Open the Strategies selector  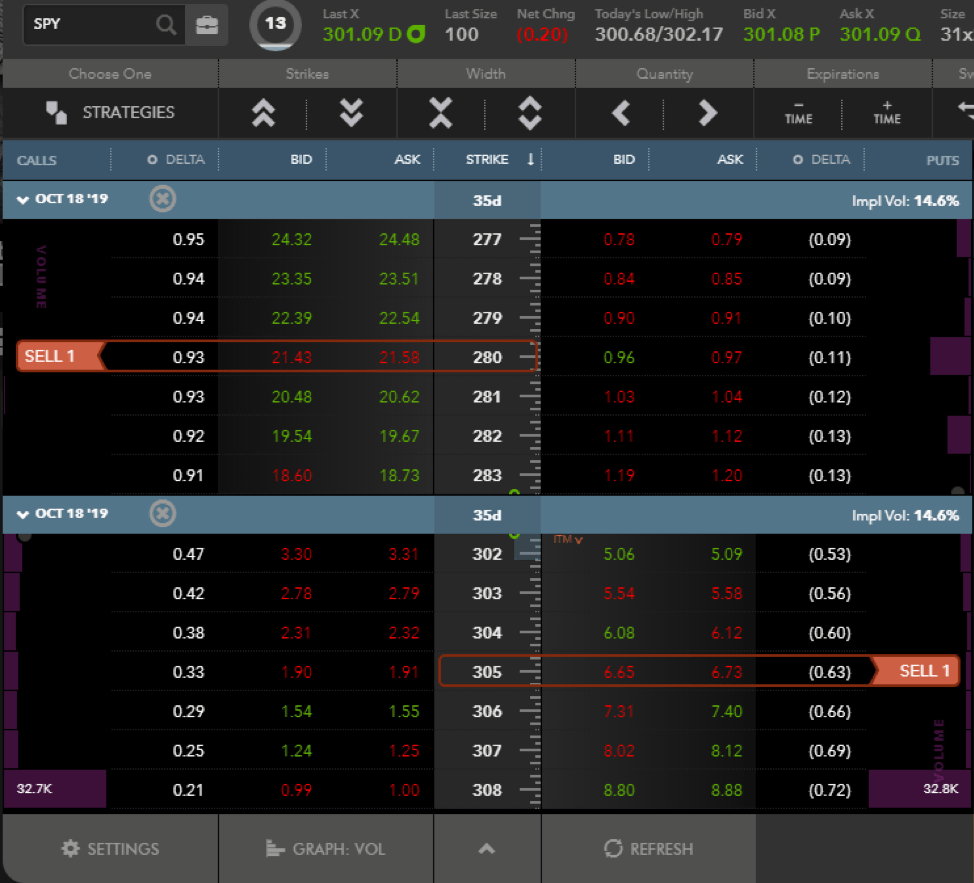[110, 113]
